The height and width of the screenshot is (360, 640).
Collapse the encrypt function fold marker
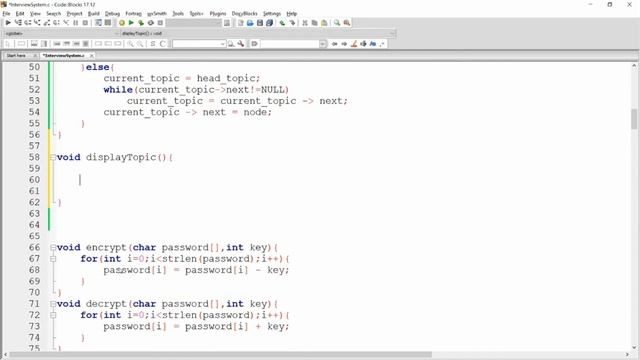click(x=53, y=247)
